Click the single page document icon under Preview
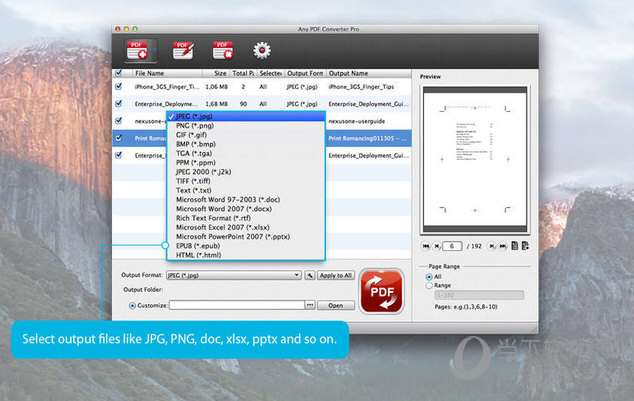Screen dimensions: 634x401 click(515, 245)
